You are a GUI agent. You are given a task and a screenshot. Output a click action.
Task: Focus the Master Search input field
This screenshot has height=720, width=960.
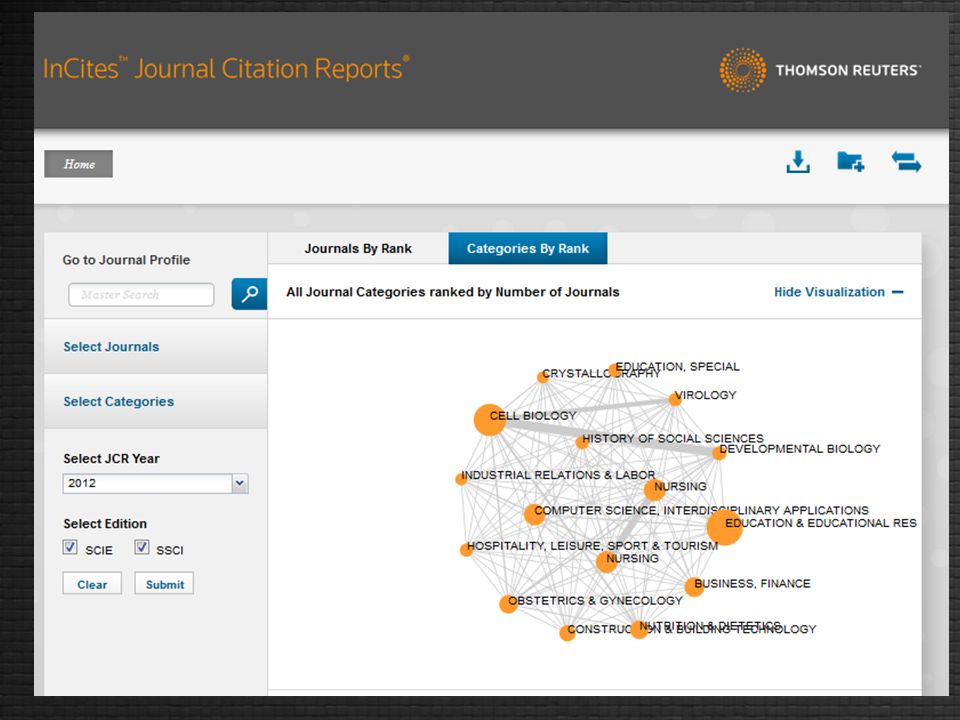point(141,294)
